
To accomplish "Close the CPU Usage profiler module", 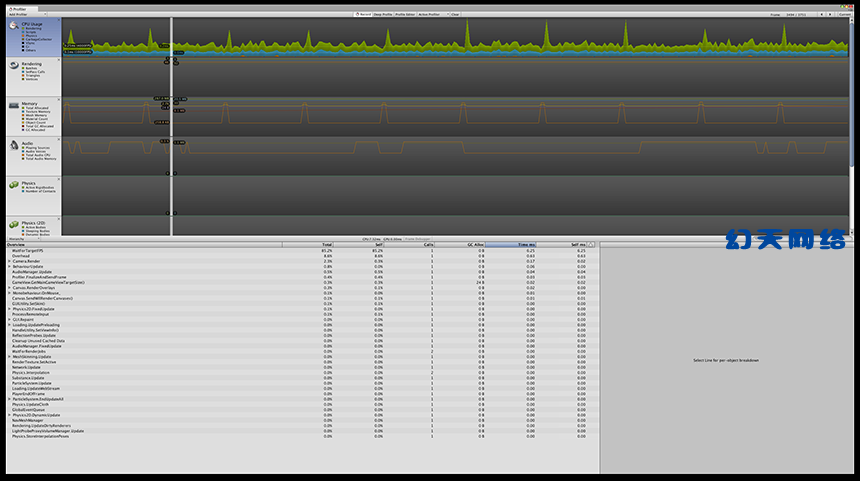I will click(59, 20).
